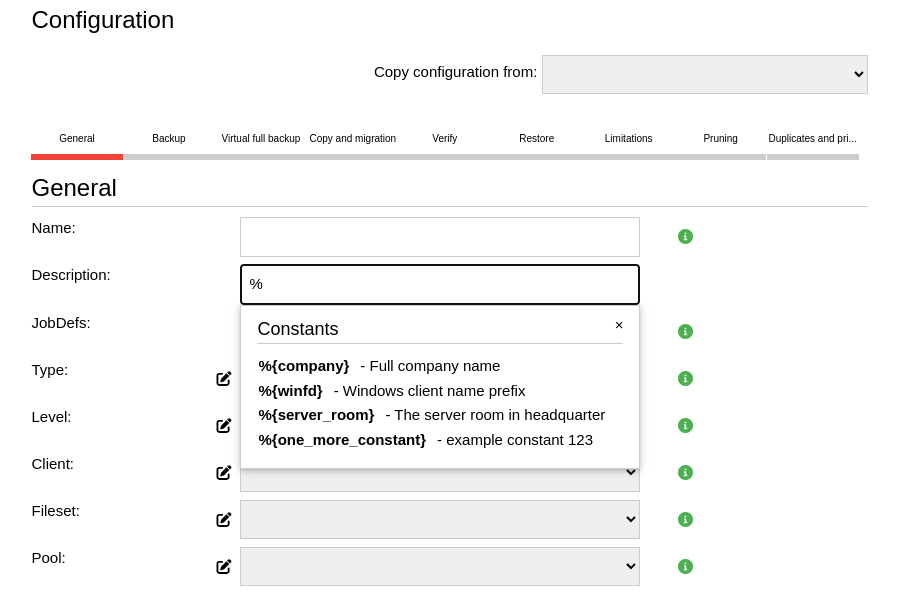Select the Limitations tab
Viewport: 899px width, 593px height.
(x=628, y=138)
